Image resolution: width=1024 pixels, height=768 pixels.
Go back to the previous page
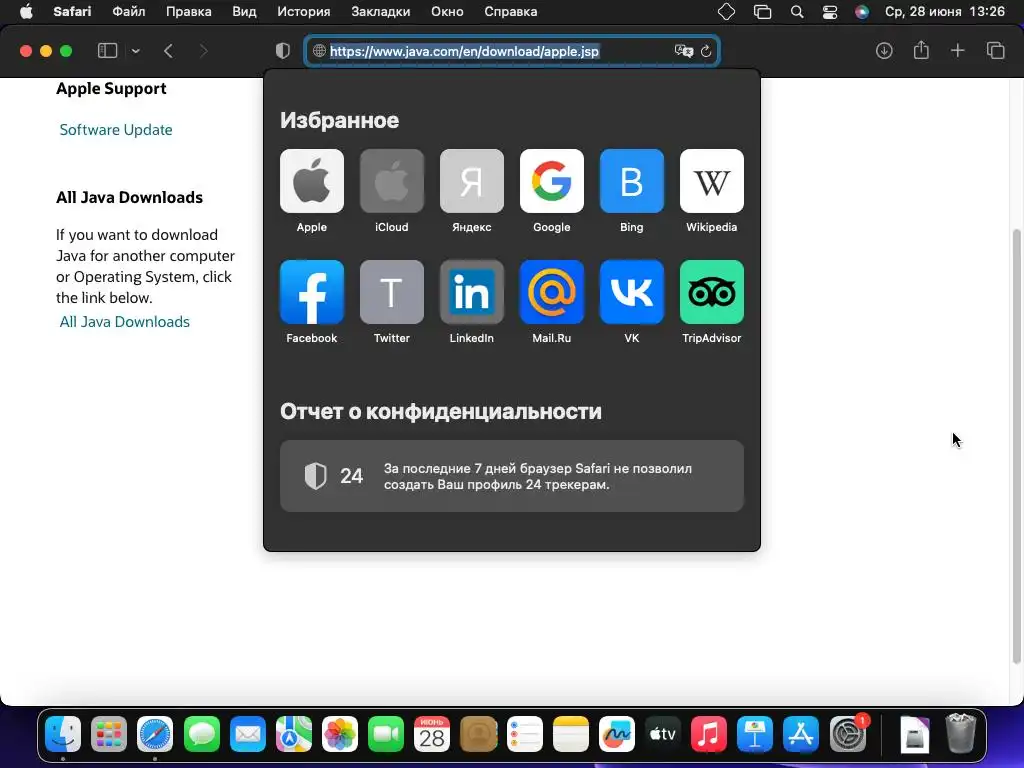click(x=168, y=51)
